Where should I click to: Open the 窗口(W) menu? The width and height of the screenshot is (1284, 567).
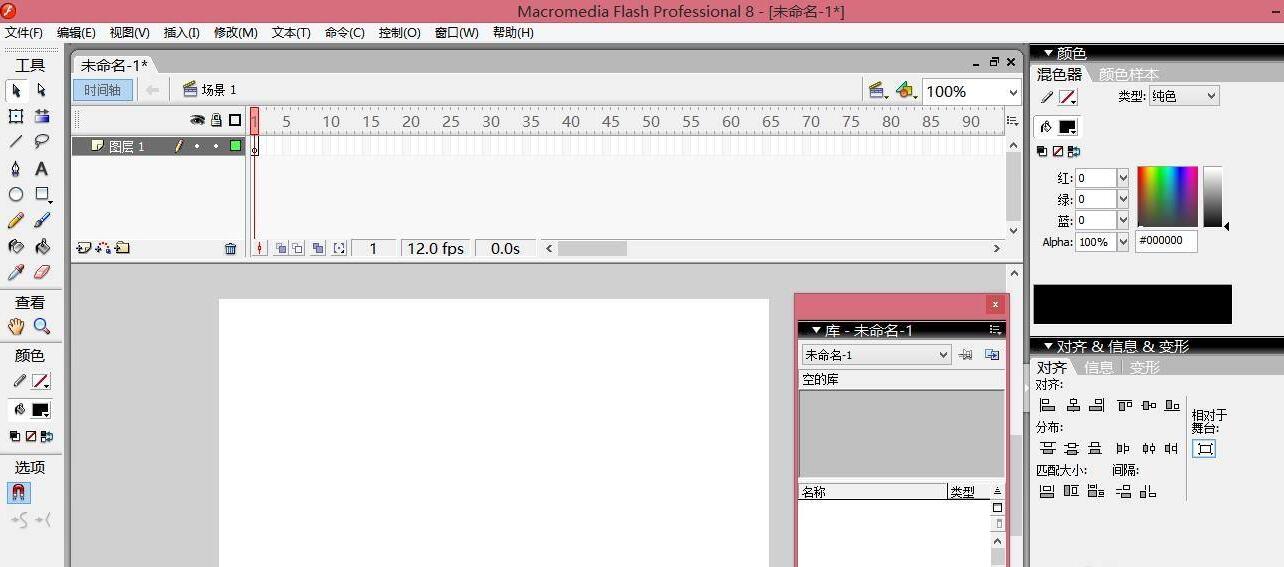pyautogui.click(x=456, y=32)
